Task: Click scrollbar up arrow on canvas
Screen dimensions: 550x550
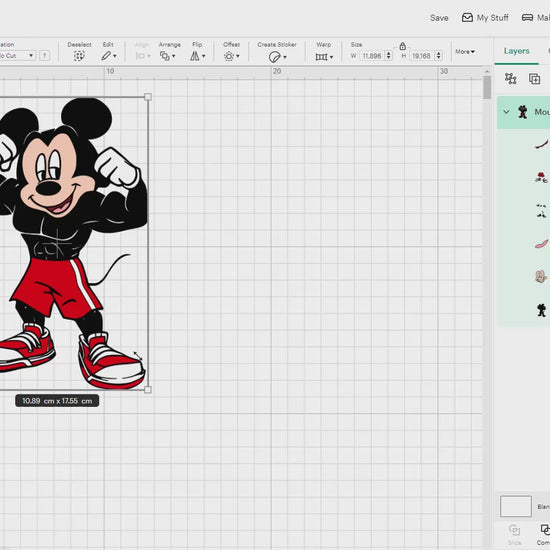Action: 487,72
